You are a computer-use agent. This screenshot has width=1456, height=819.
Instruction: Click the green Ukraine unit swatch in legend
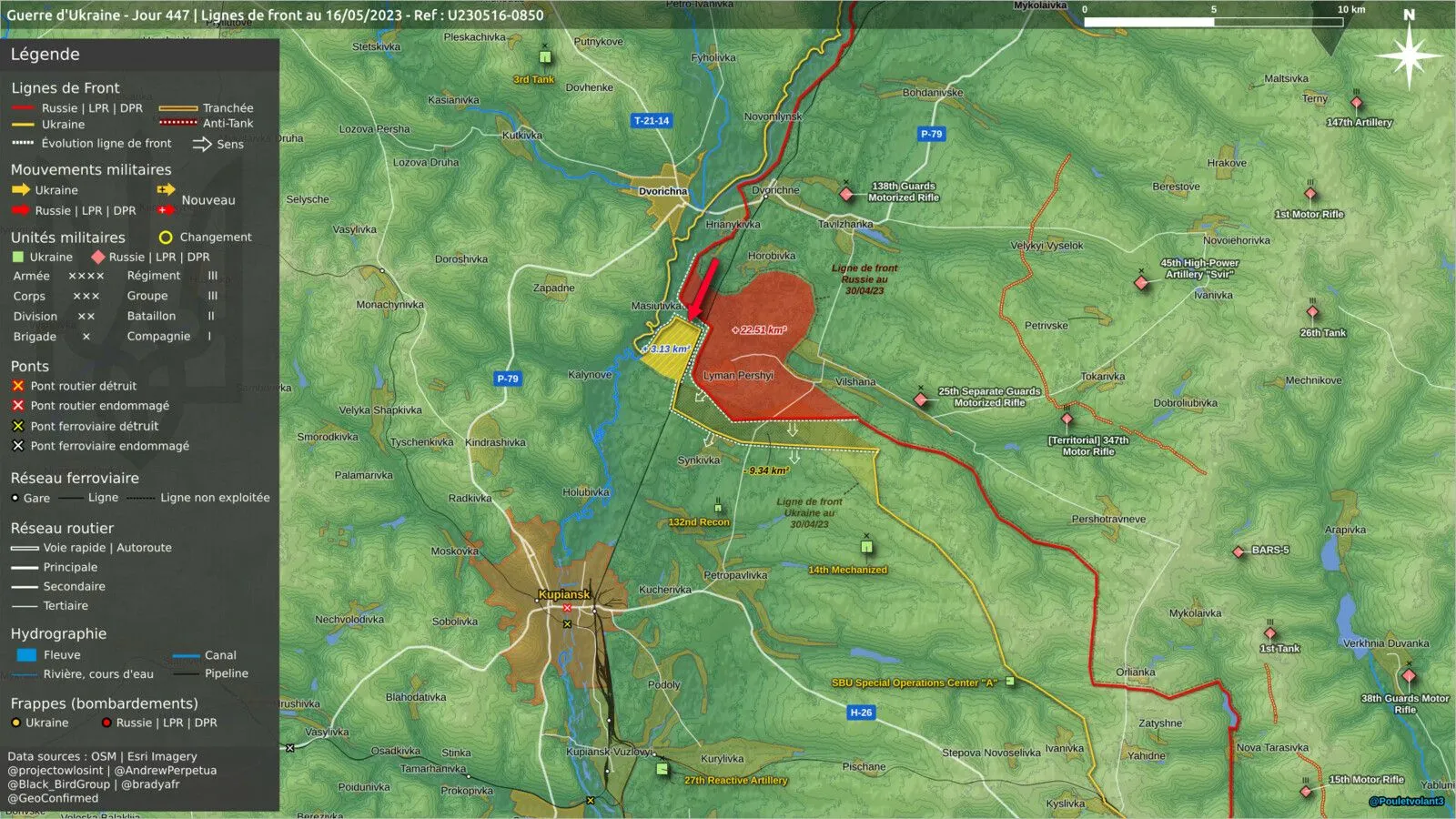click(x=18, y=258)
